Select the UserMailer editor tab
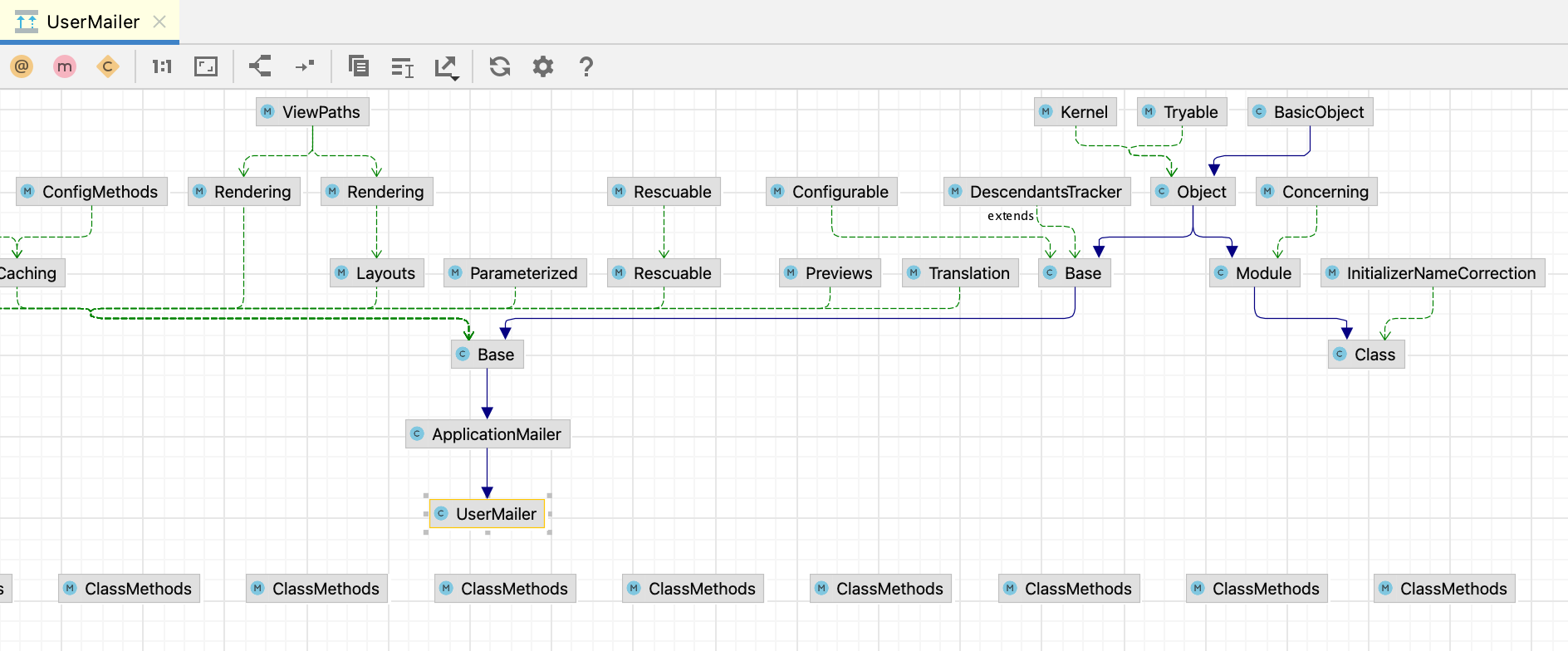This screenshot has height=651, width=1568. [x=92, y=22]
